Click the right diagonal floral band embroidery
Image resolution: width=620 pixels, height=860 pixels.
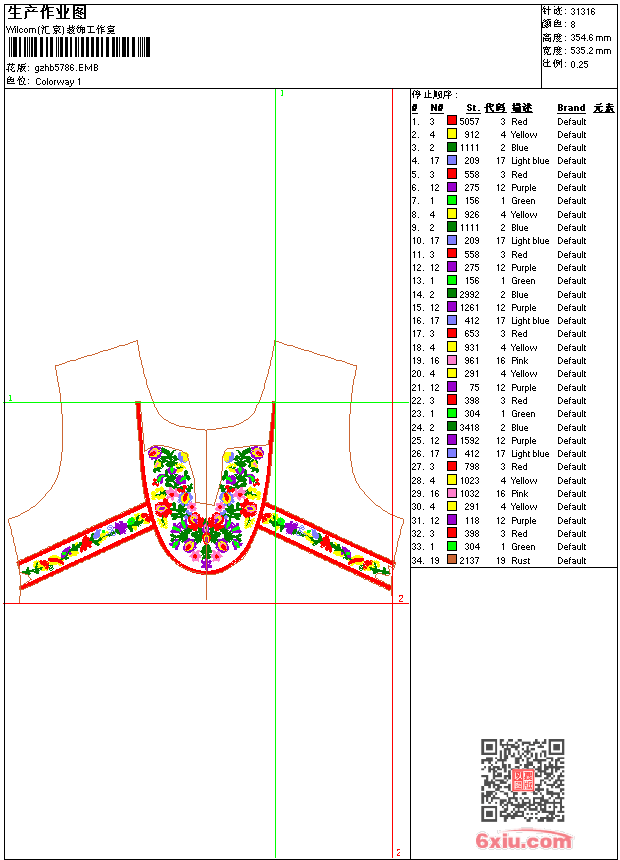328,543
